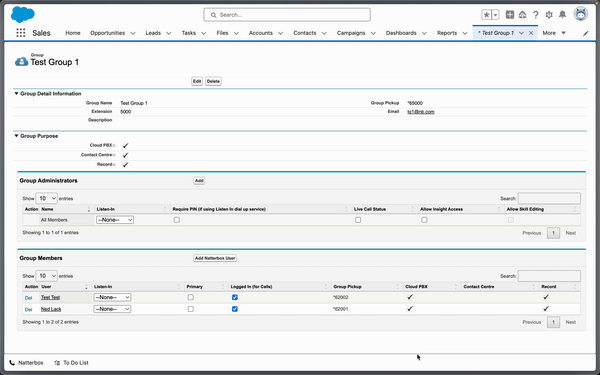
Task: Toggle Allow Insight Access checkbox
Action: [x=424, y=220]
